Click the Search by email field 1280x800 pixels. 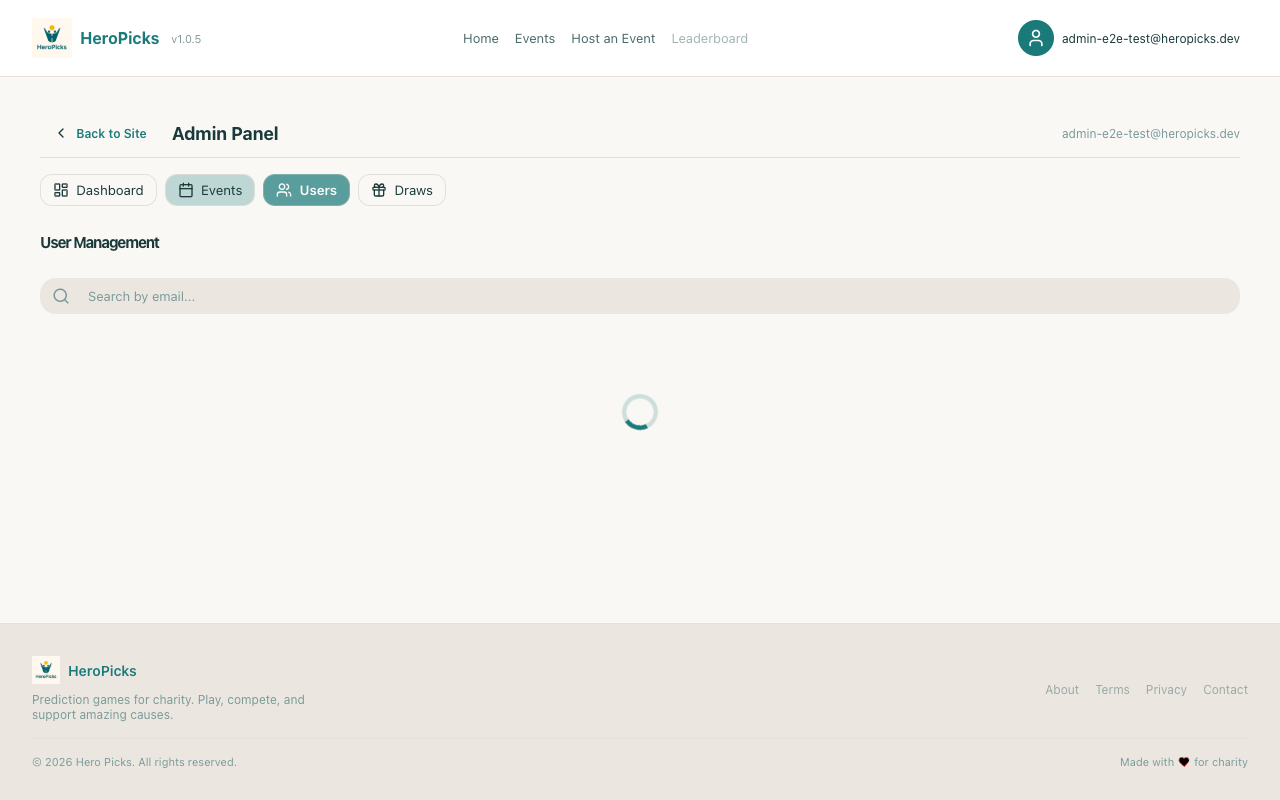point(650,296)
